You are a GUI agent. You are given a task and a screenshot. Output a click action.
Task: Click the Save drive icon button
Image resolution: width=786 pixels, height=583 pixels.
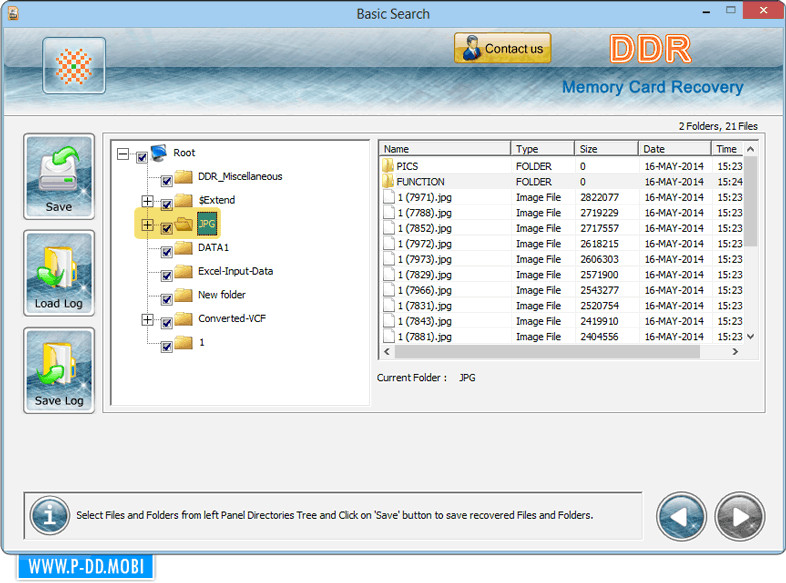click(x=59, y=176)
